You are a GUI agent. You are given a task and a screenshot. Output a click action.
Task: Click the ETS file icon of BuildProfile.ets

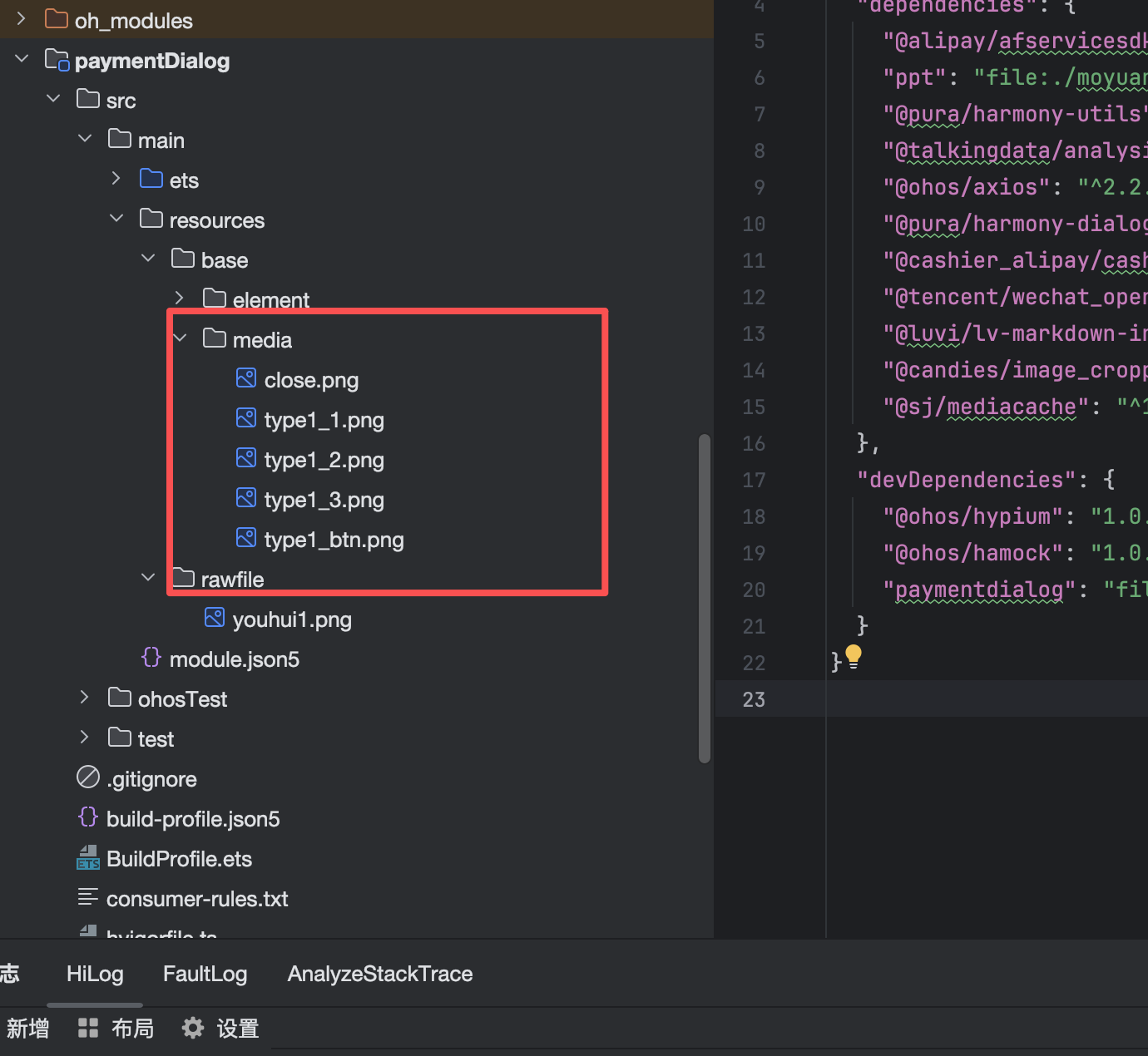point(88,857)
